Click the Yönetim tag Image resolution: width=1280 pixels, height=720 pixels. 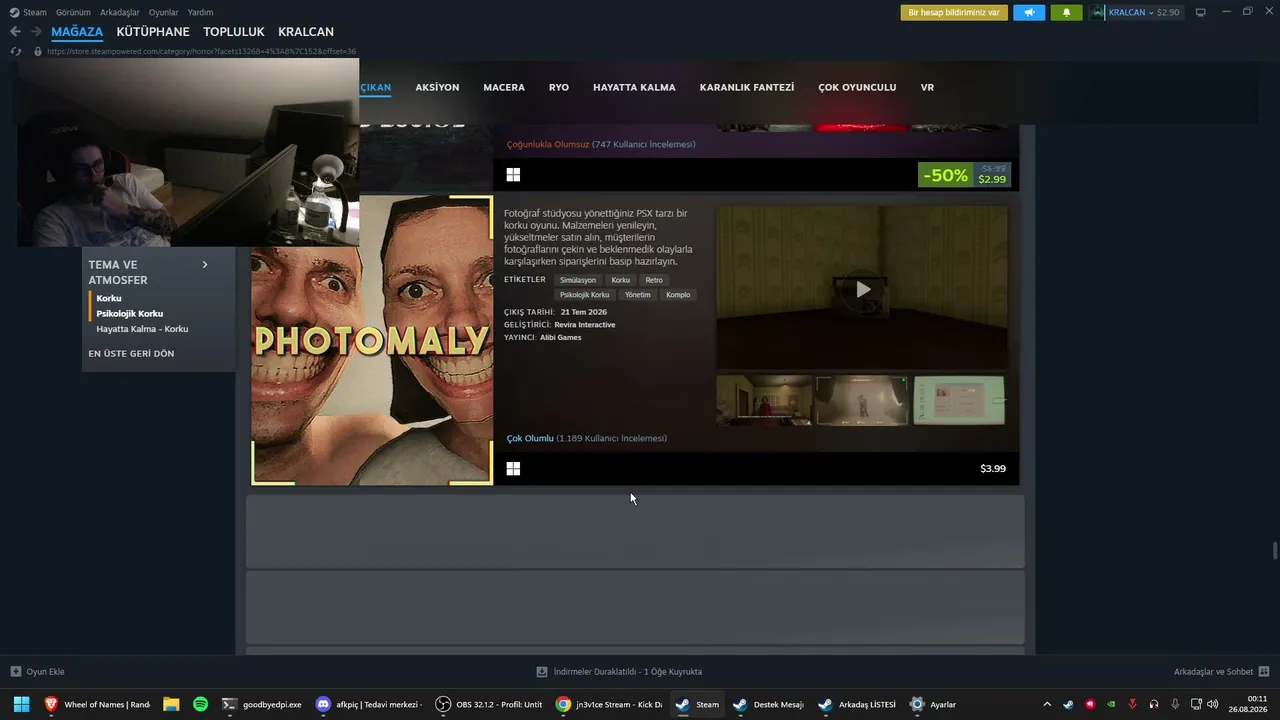[x=638, y=295]
